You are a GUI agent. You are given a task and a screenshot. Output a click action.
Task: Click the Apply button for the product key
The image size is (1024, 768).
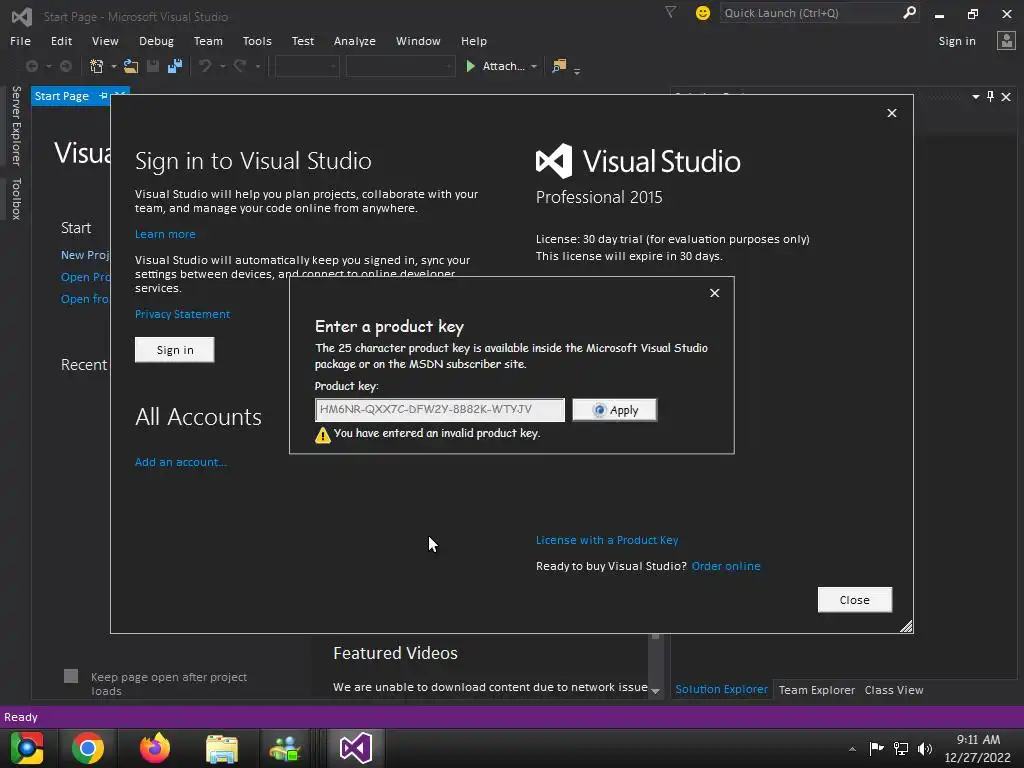click(615, 410)
